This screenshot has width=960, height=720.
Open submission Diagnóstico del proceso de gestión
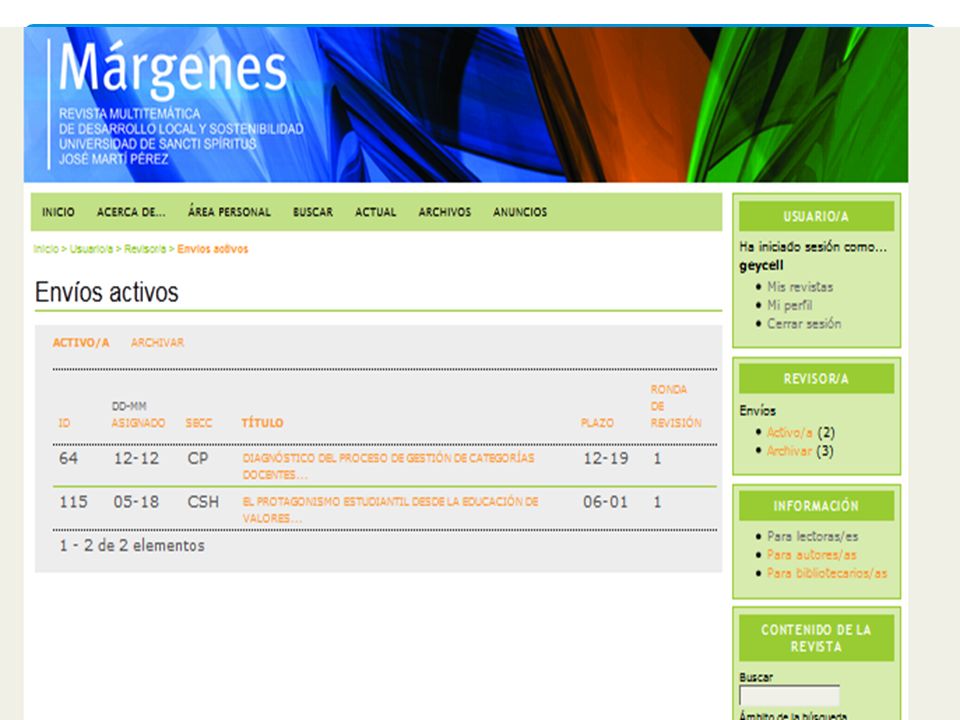[388, 466]
